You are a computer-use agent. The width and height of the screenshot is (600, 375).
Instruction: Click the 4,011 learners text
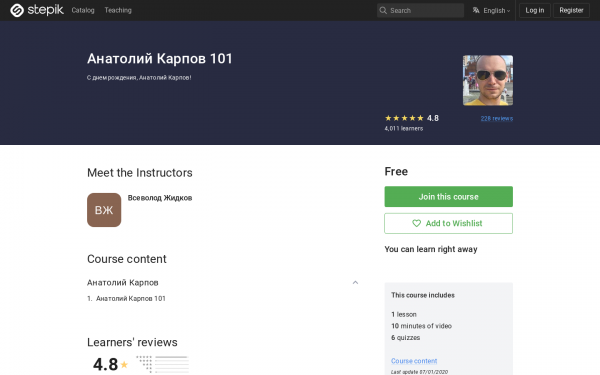(x=404, y=129)
